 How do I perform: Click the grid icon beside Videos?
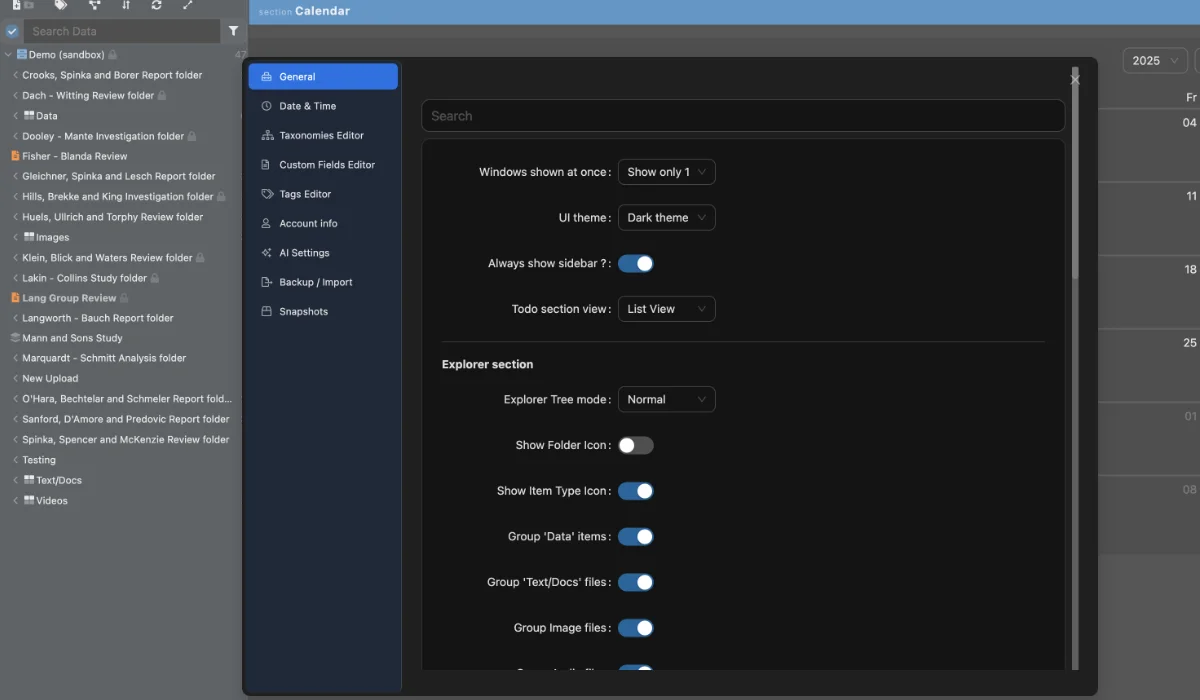[x=29, y=500]
